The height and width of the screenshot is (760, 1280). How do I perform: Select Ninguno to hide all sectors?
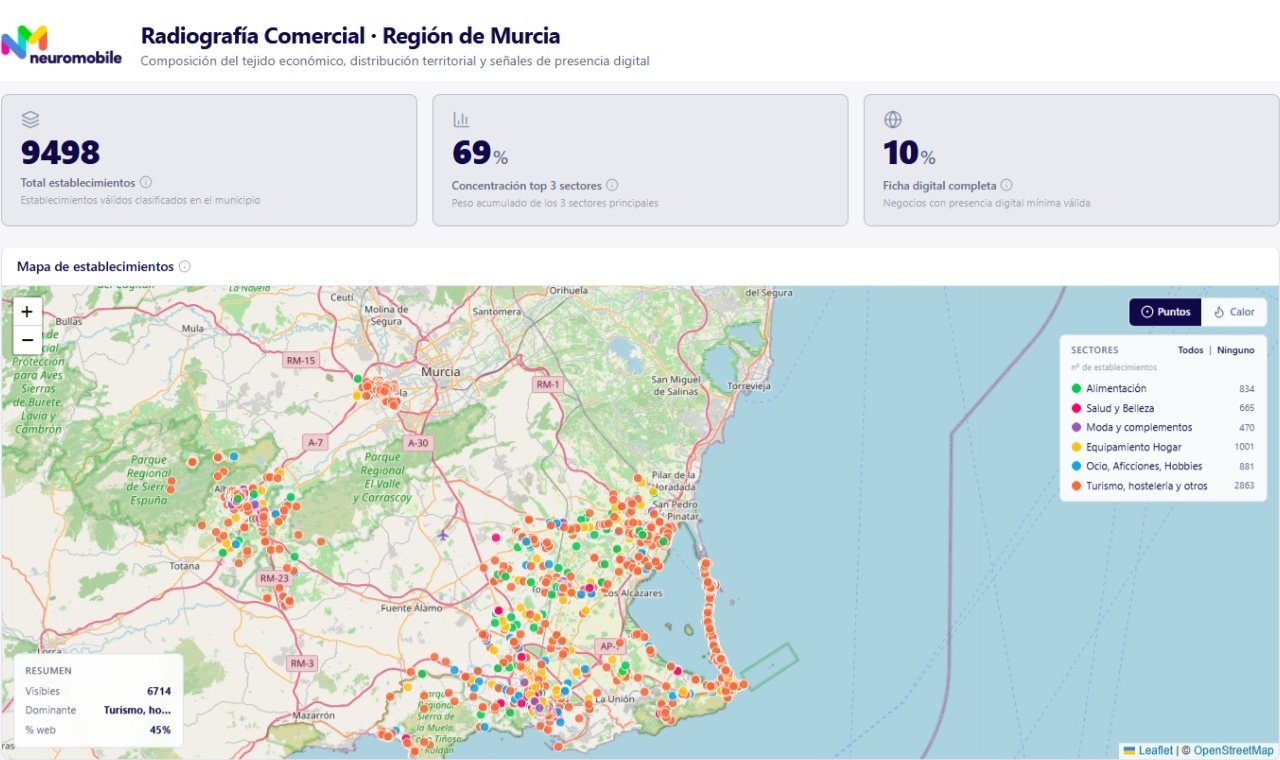tap(1235, 350)
